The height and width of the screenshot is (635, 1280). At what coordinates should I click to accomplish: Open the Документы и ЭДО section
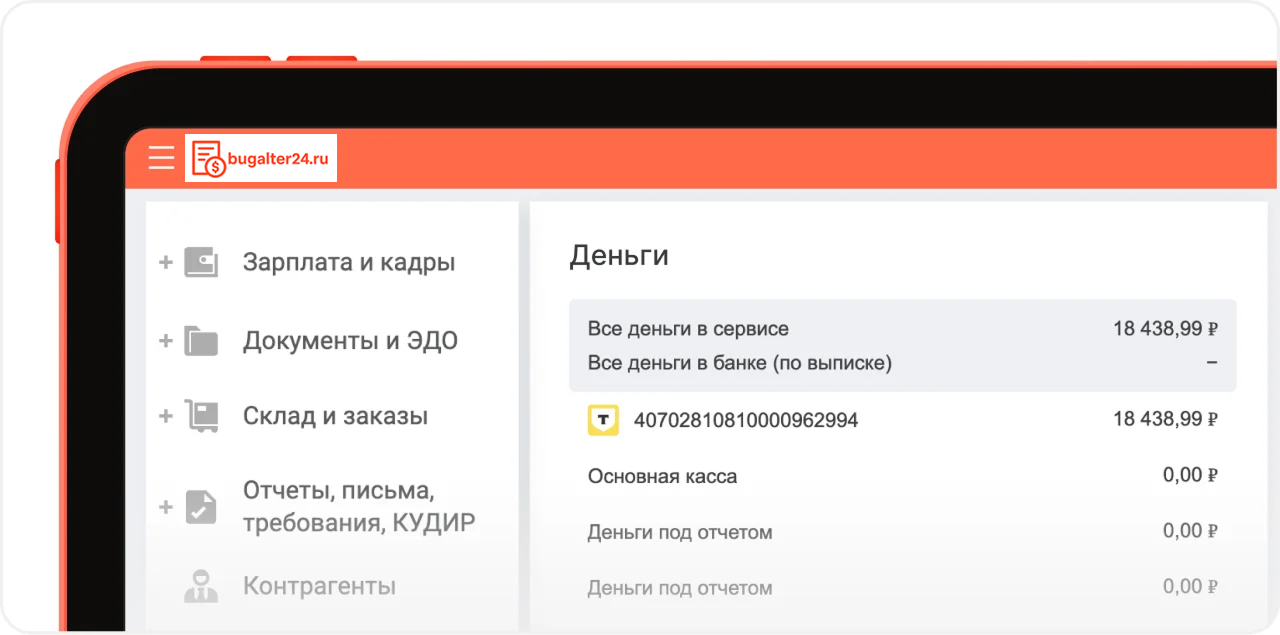(350, 341)
